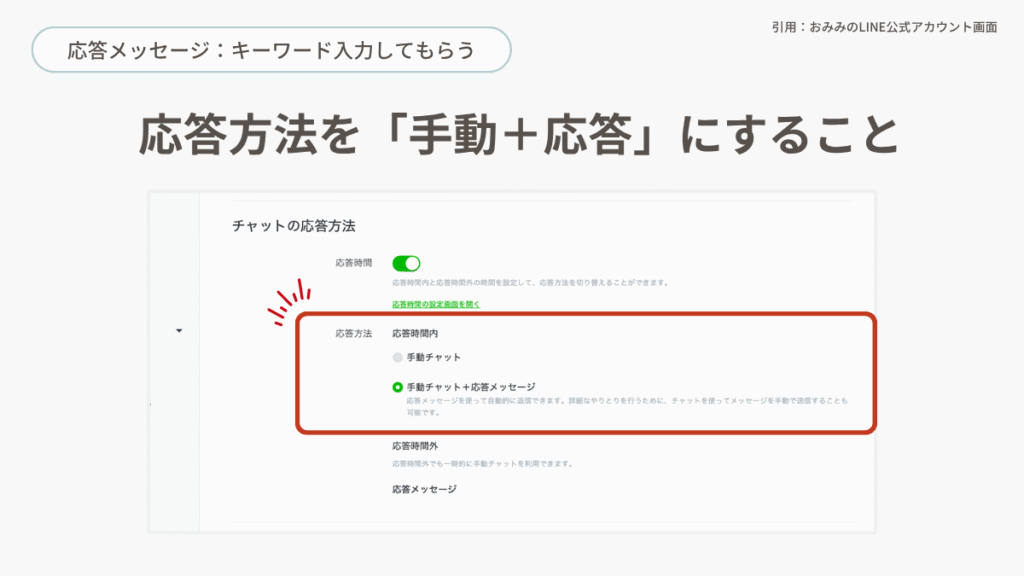Expand the small sidebar dropdown arrow

coord(179,331)
